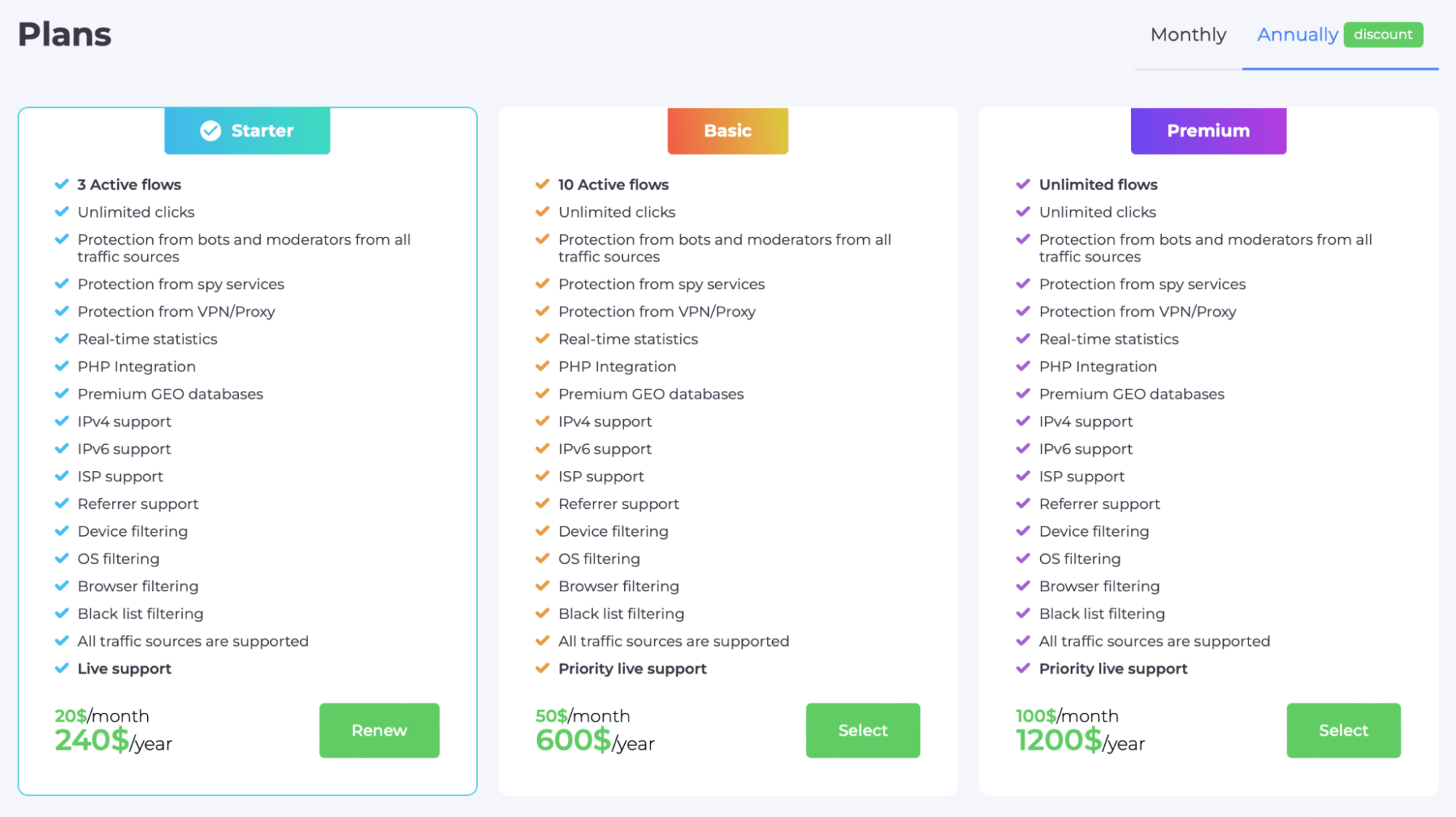Renew the Starter plan
The height and width of the screenshot is (817, 1456).
point(379,730)
